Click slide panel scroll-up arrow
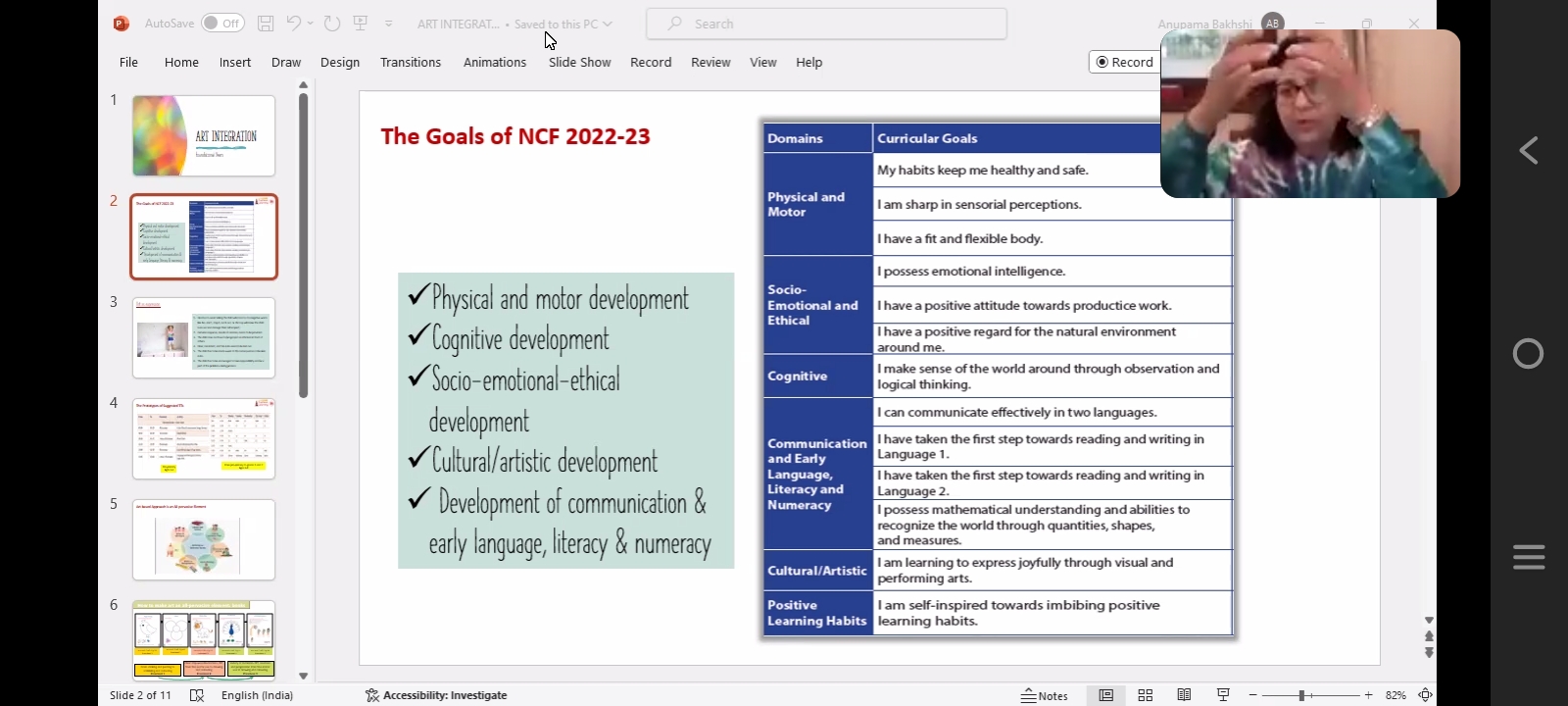The height and width of the screenshot is (706, 1568). click(303, 85)
